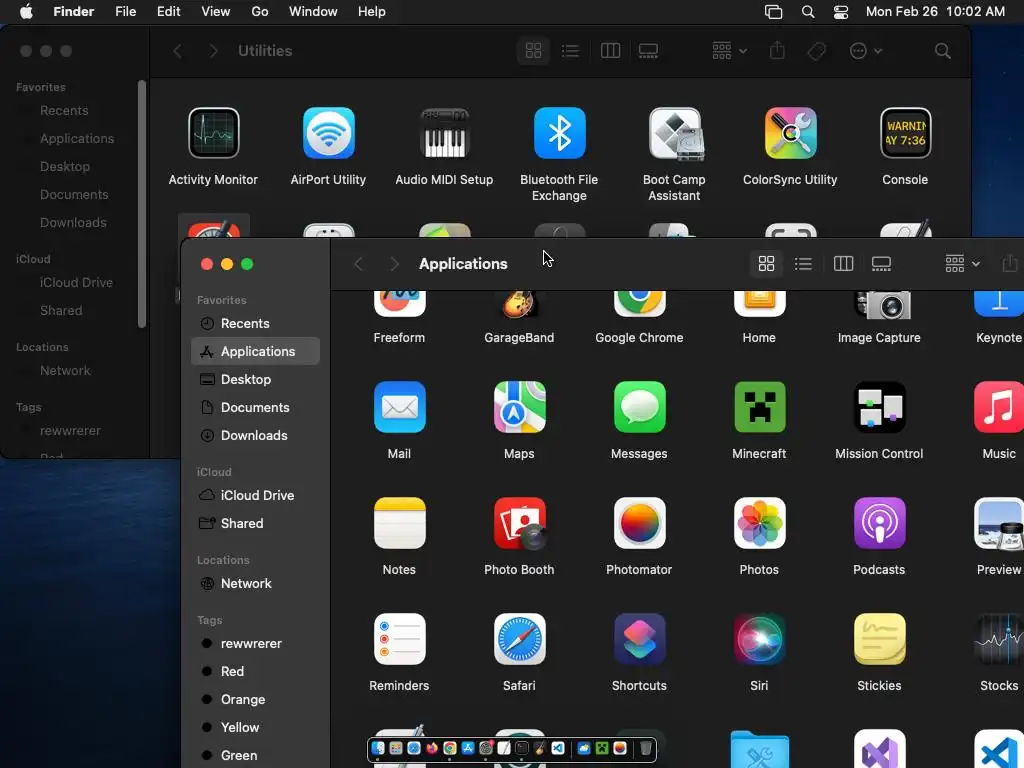Select the Photo Booth app icon
This screenshot has width=1024, height=768.
pyautogui.click(x=520, y=523)
